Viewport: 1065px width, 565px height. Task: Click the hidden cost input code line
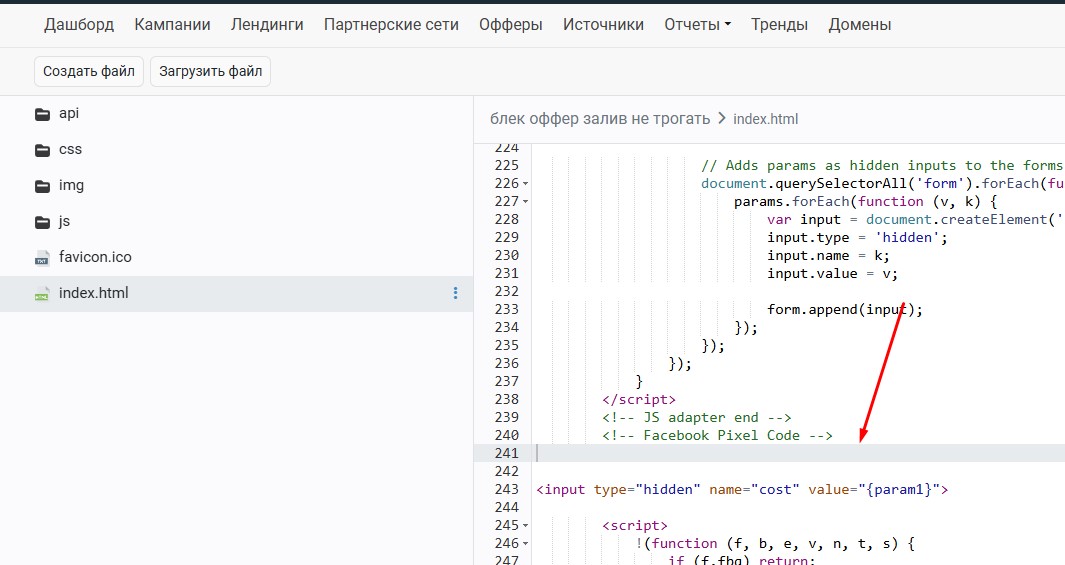[742, 490]
